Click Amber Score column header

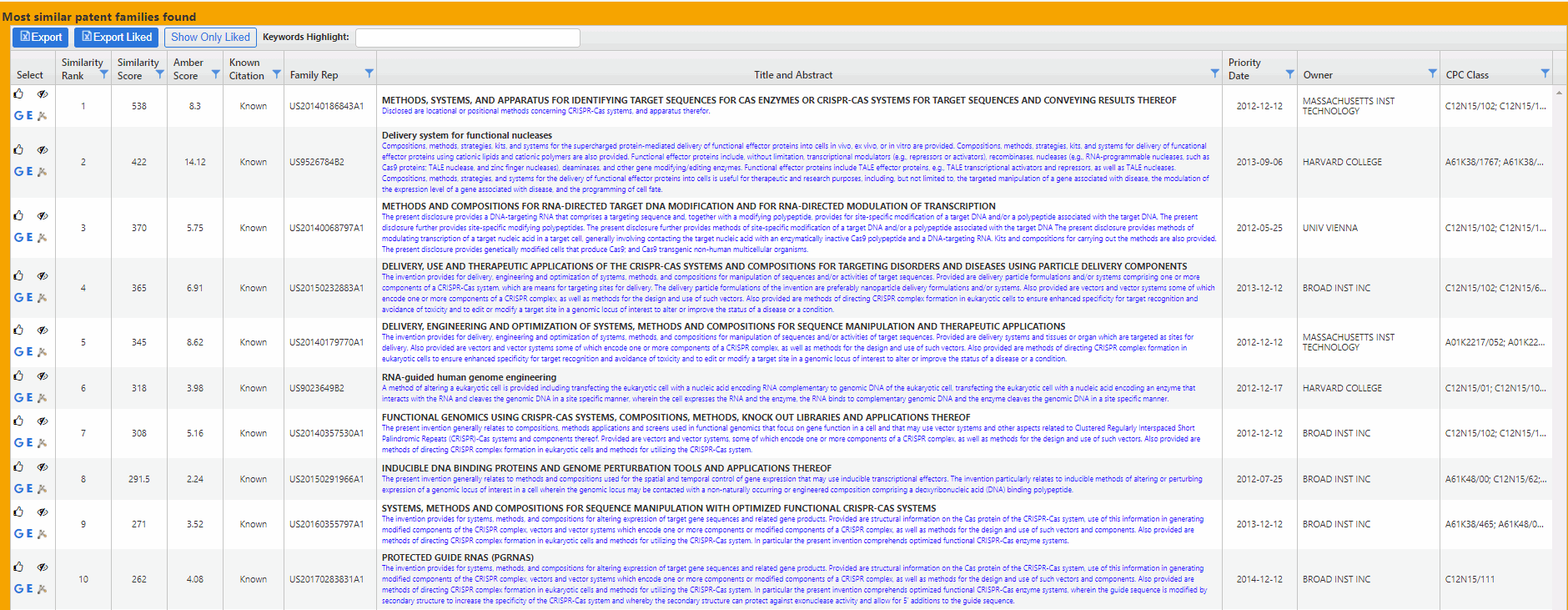point(188,69)
